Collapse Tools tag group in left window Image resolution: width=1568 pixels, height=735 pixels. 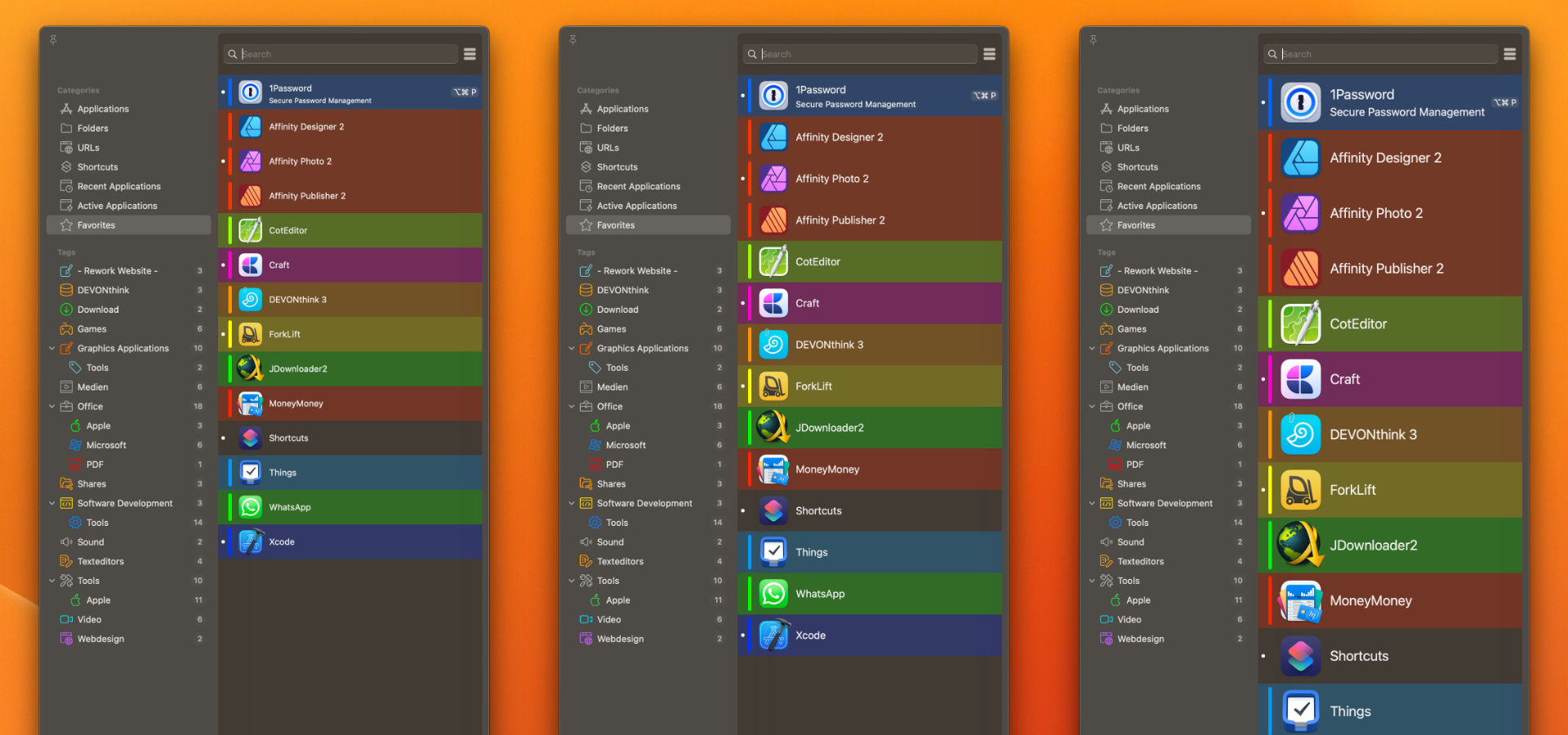point(52,581)
